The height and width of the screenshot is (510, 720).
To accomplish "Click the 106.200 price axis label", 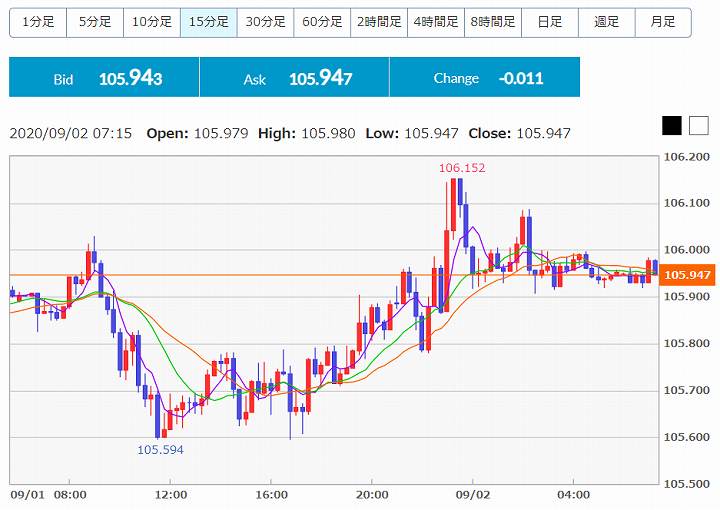I will pos(687,157).
